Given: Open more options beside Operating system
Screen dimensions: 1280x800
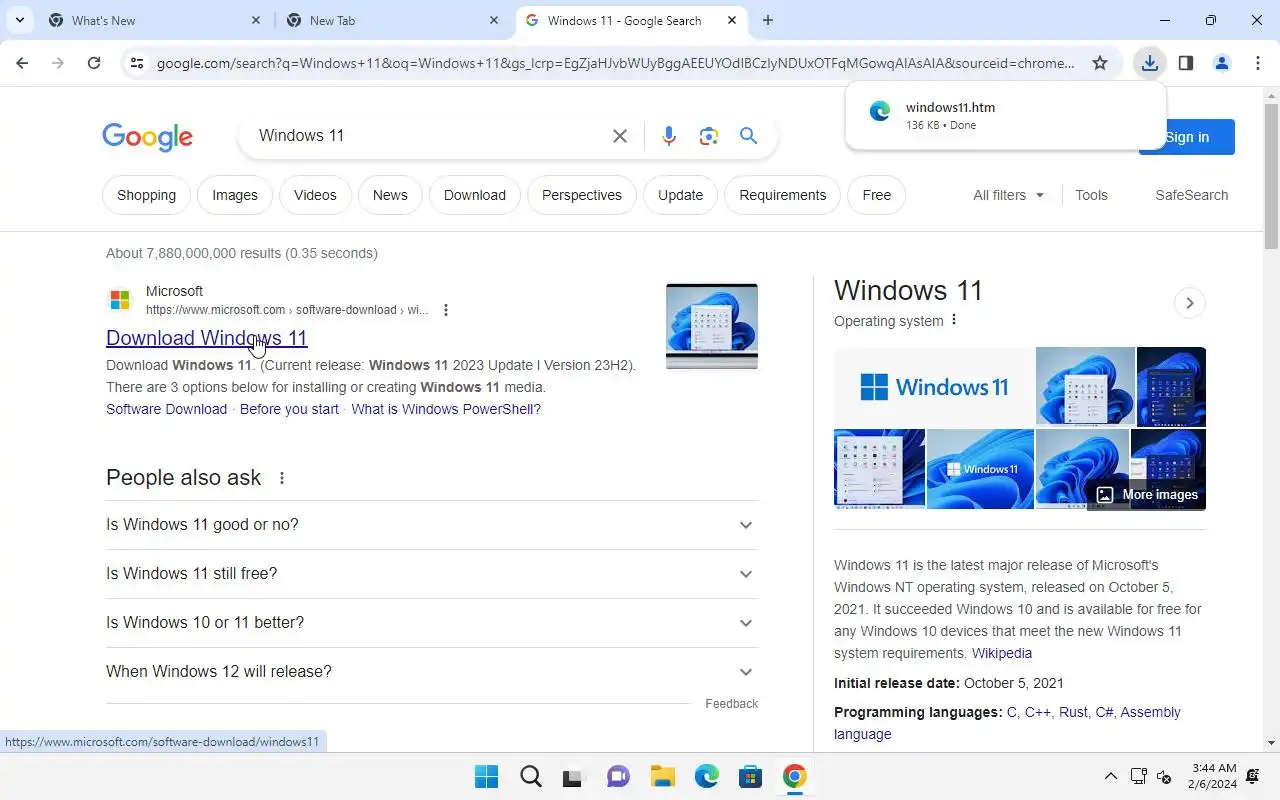Looking at the screenshot, I should [954, 320].
